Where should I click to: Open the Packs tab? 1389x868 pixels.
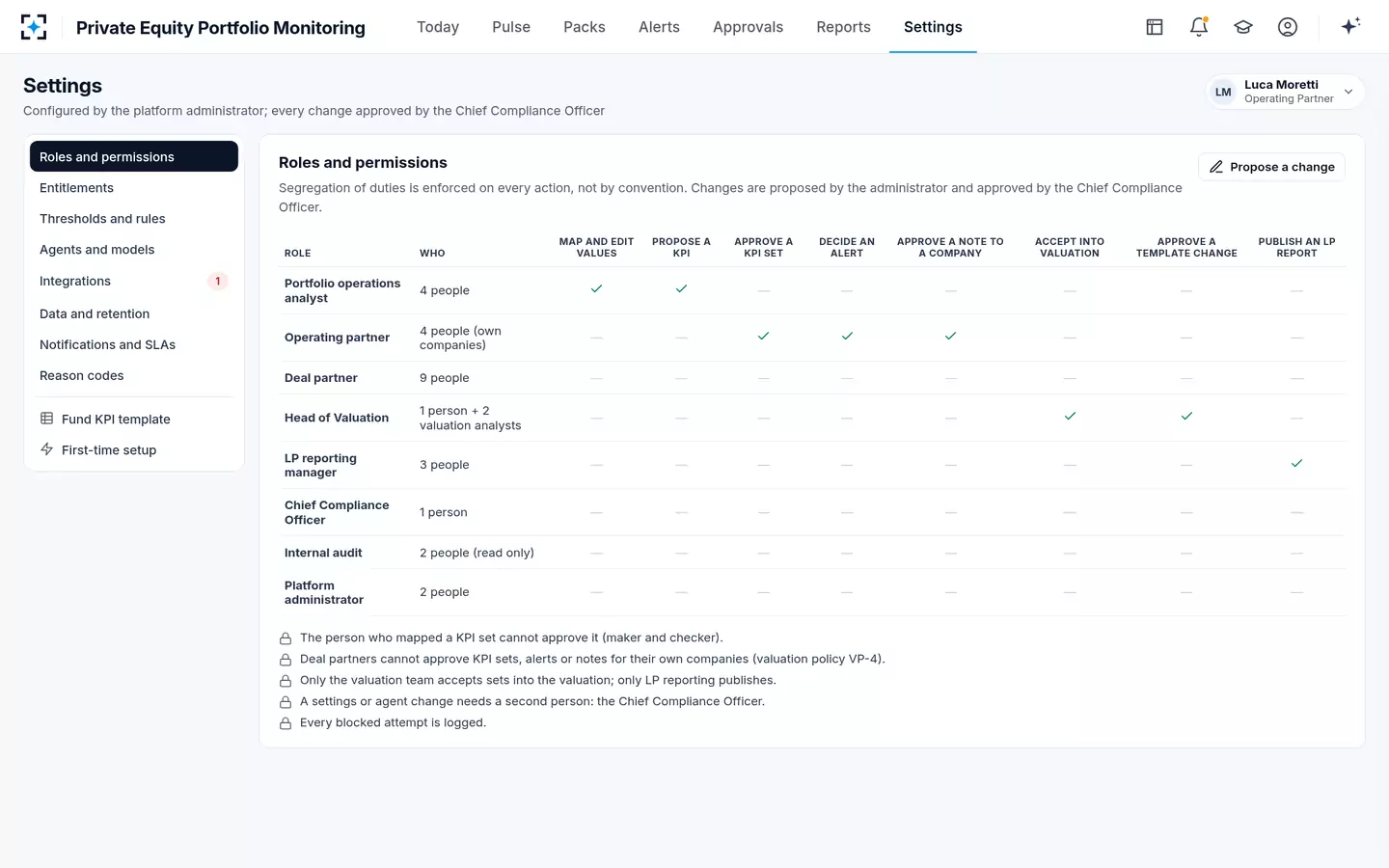coord(585,27)
